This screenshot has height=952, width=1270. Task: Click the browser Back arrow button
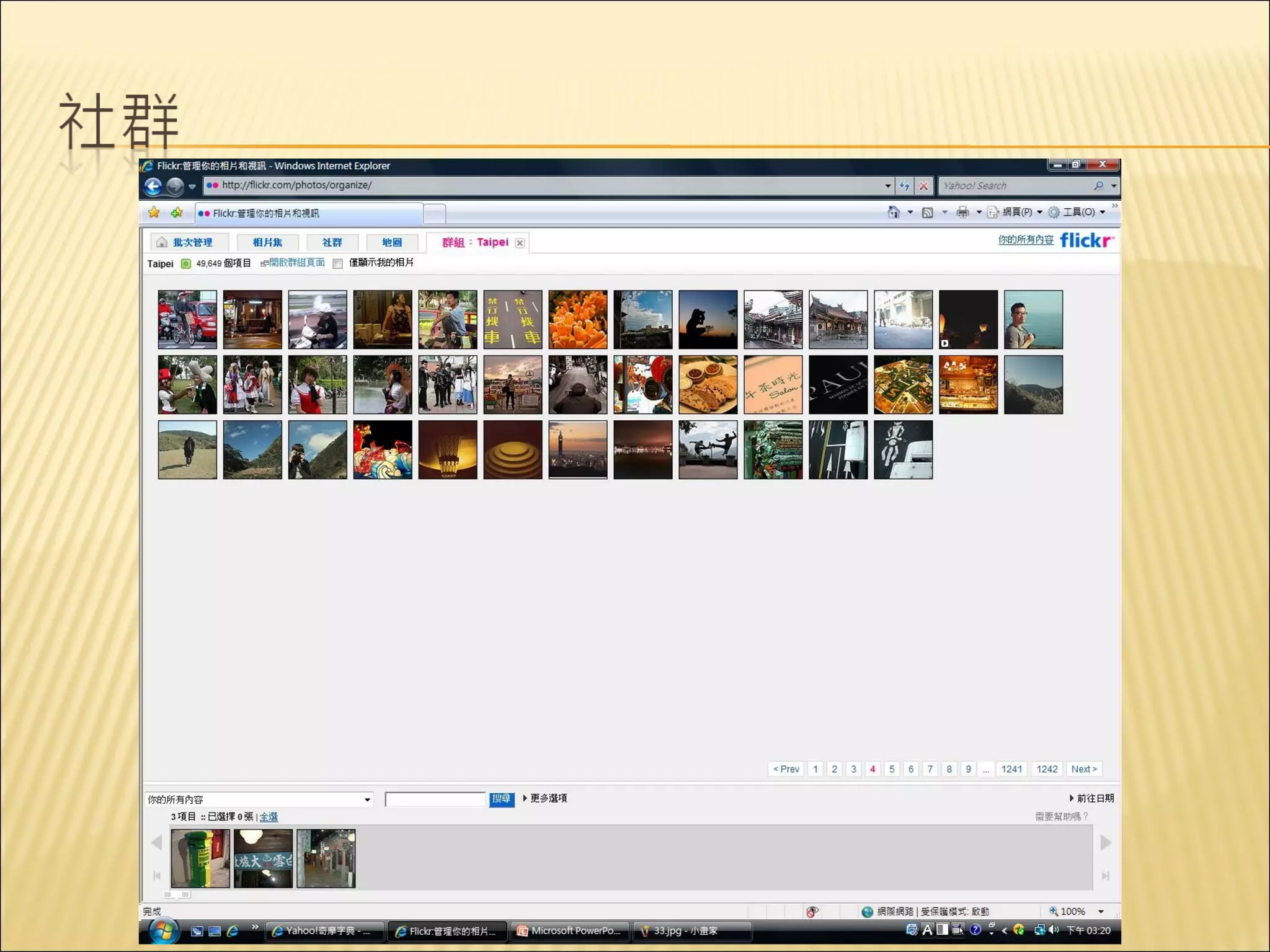153,186
